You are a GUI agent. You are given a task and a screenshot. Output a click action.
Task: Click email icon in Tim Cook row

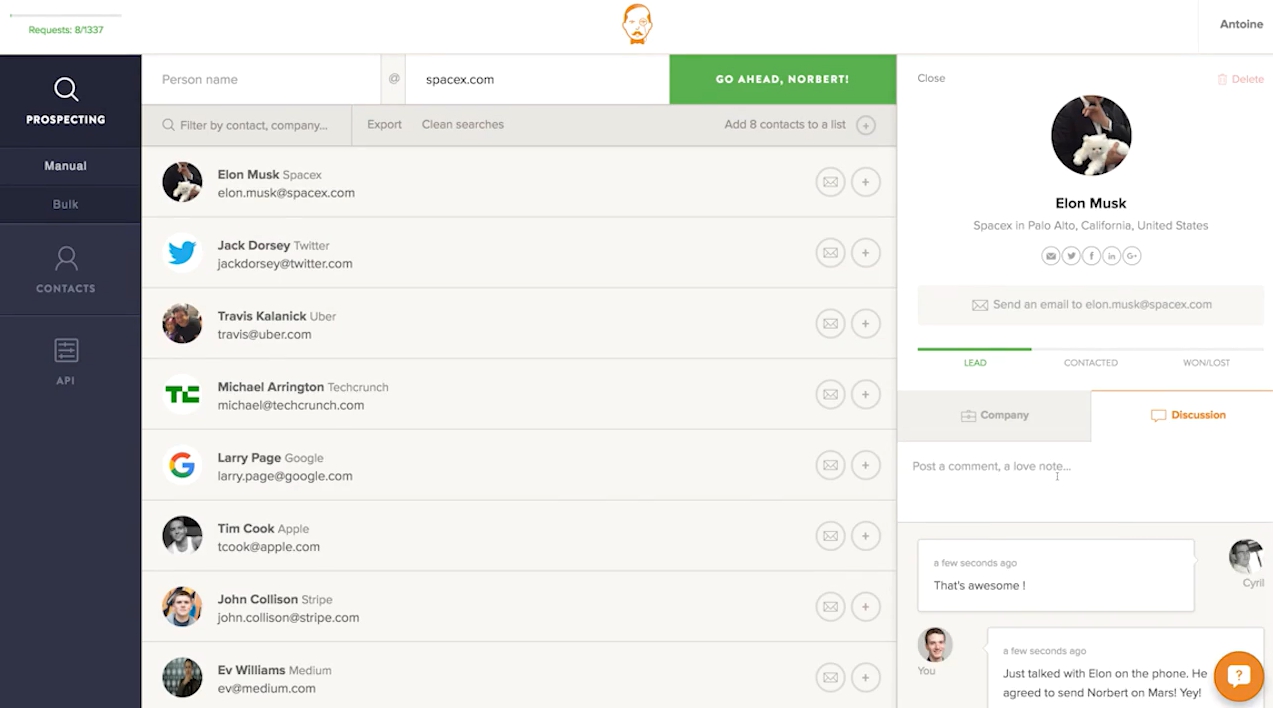point(830,536)
